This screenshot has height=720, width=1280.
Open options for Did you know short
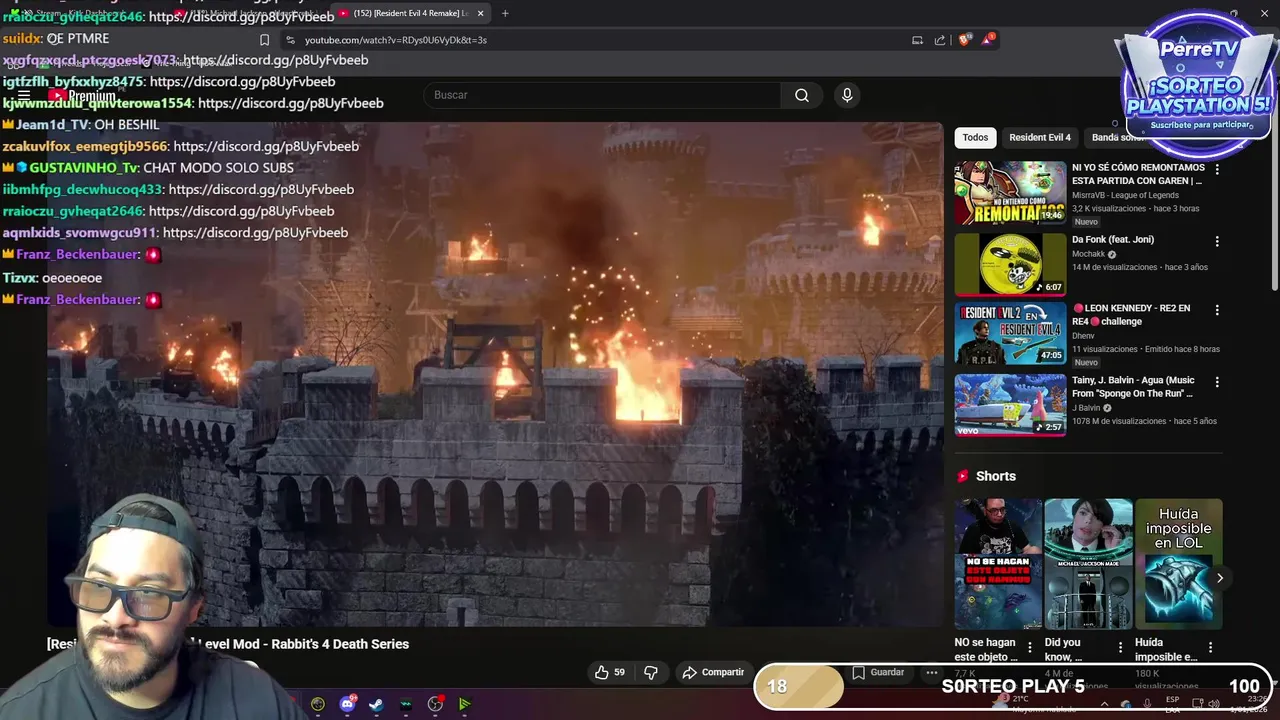pos(1120,647)
